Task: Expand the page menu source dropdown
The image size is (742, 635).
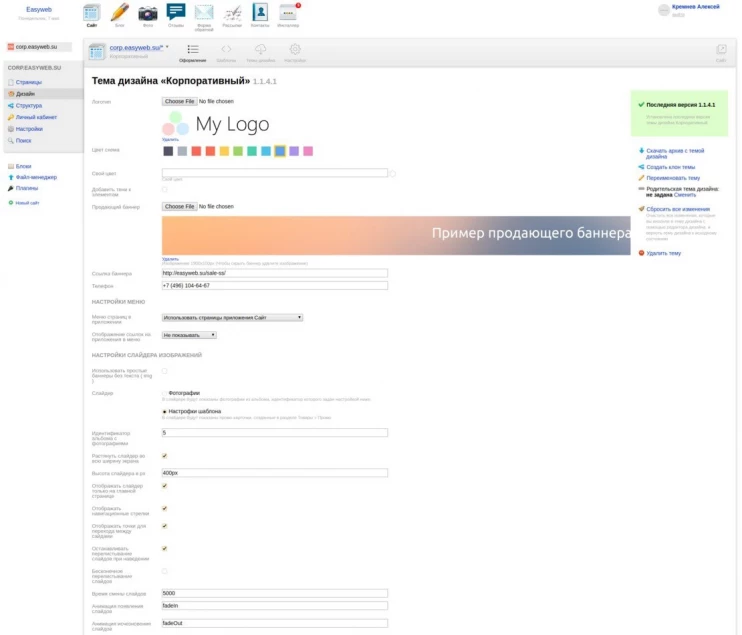Action: [232, 317]
